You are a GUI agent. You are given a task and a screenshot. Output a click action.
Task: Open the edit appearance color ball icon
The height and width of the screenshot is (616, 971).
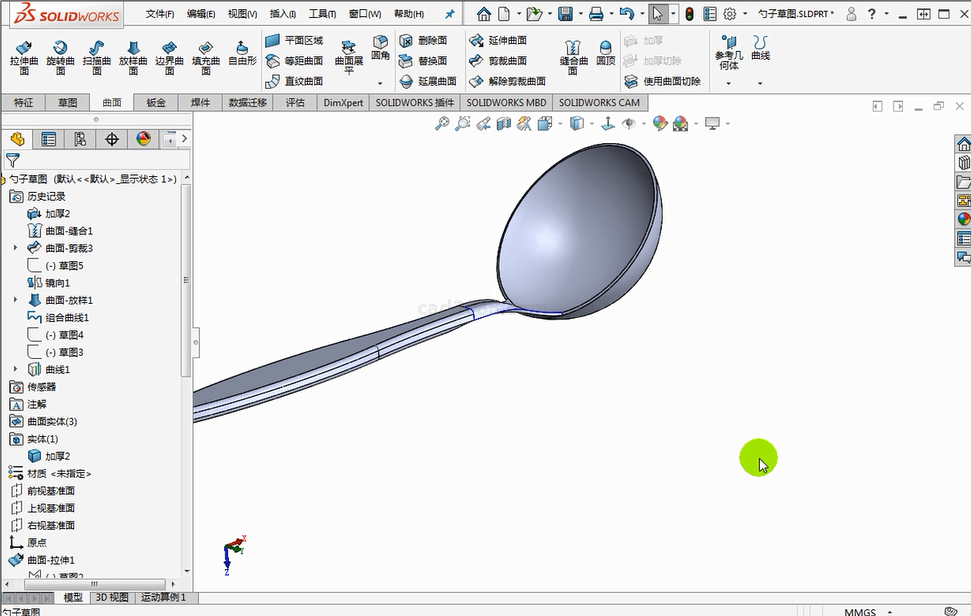659,123
